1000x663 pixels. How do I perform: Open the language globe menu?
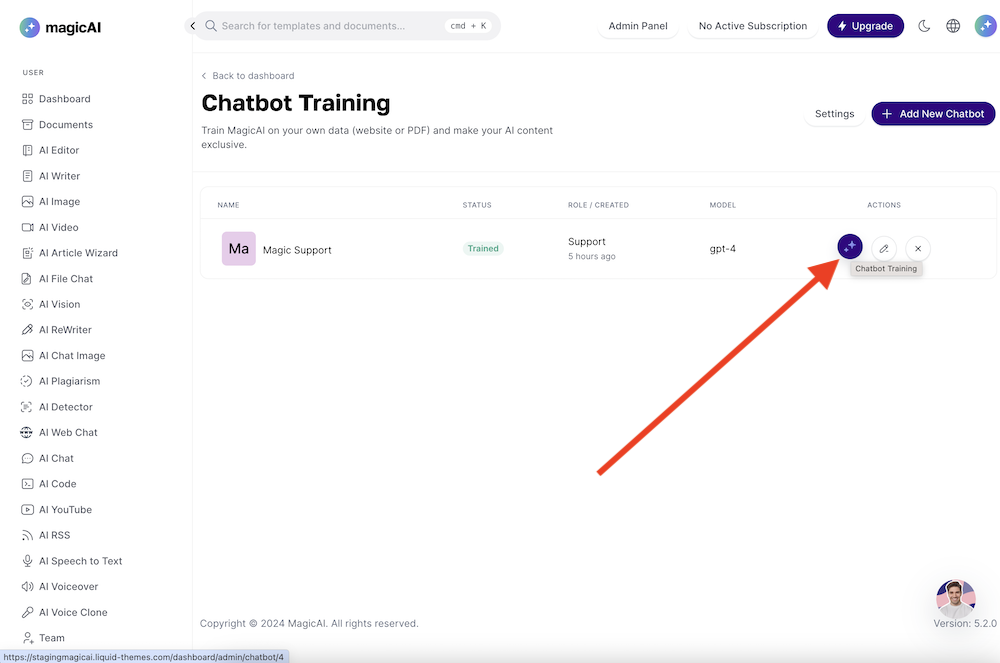tap(953, 26)
